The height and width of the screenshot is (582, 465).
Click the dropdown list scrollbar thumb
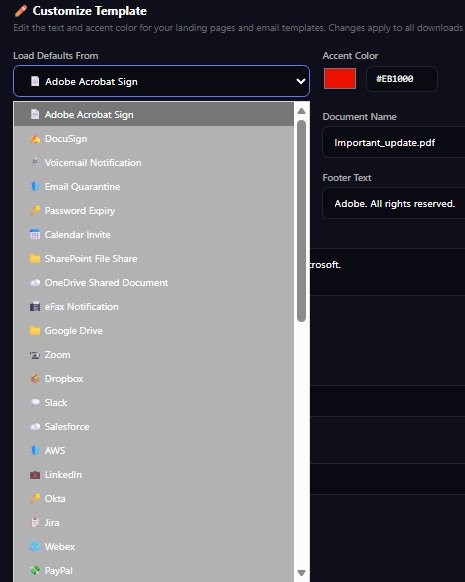tap(301, 221)
